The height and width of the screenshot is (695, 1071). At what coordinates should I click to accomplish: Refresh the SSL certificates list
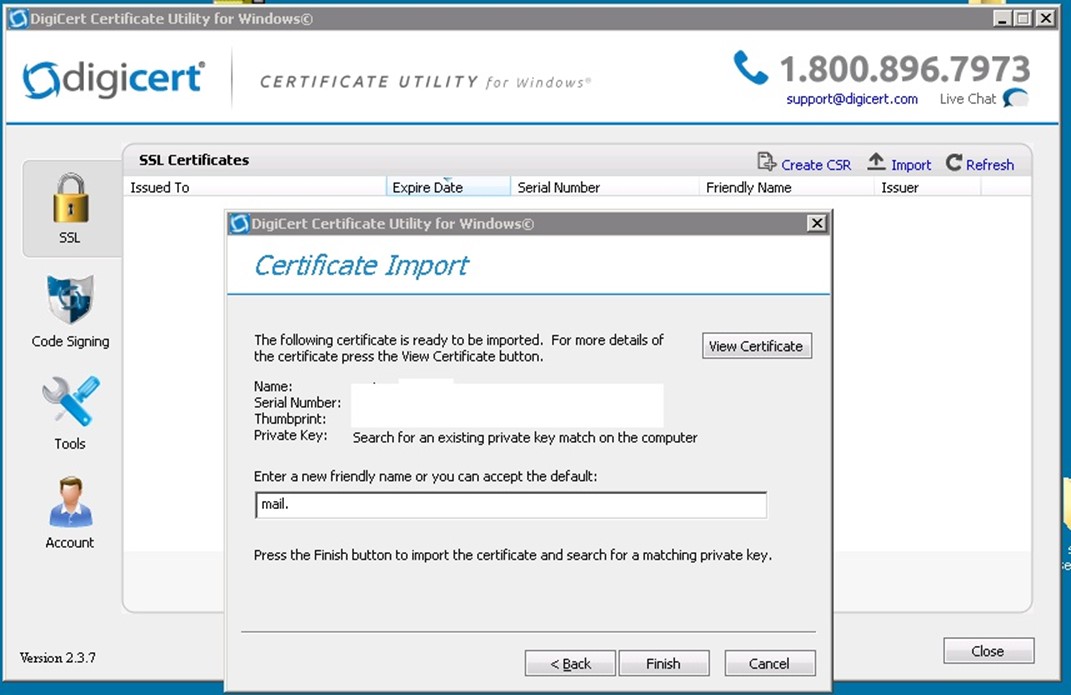990,165
